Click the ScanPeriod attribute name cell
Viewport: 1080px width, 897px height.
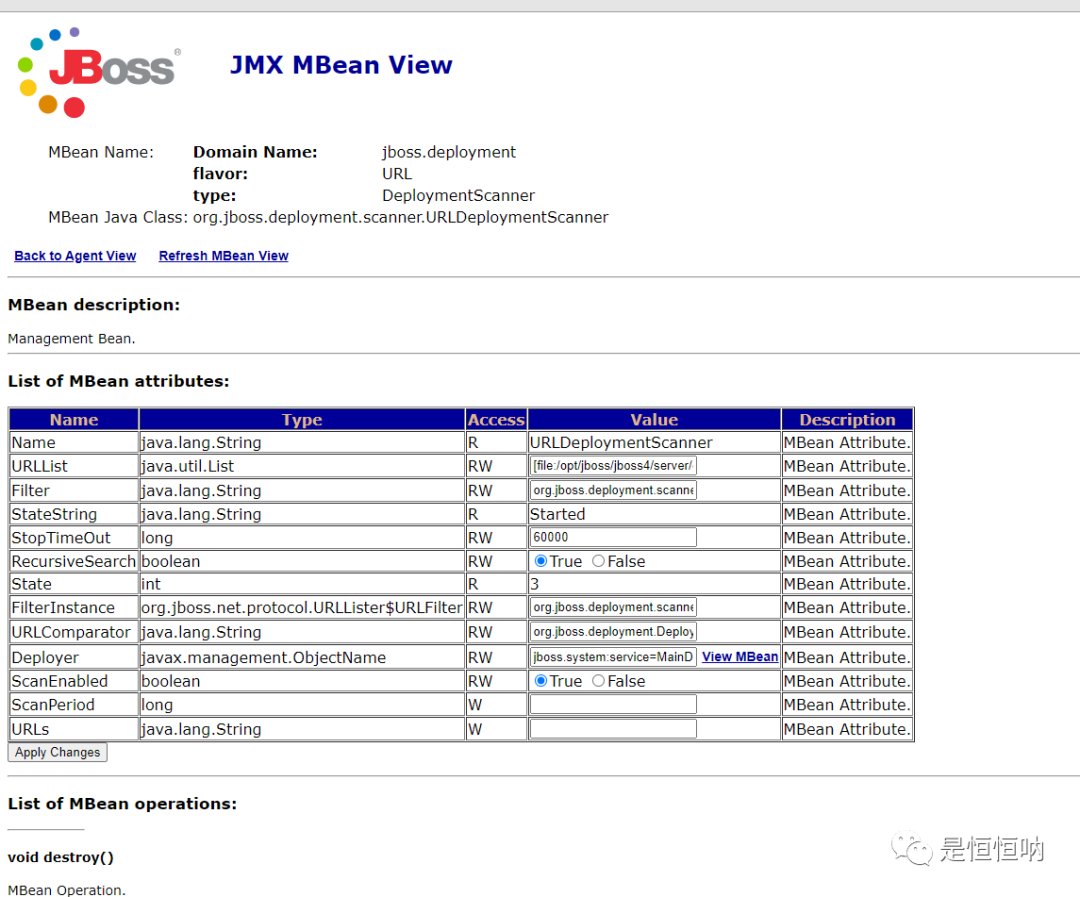(74, 705)
